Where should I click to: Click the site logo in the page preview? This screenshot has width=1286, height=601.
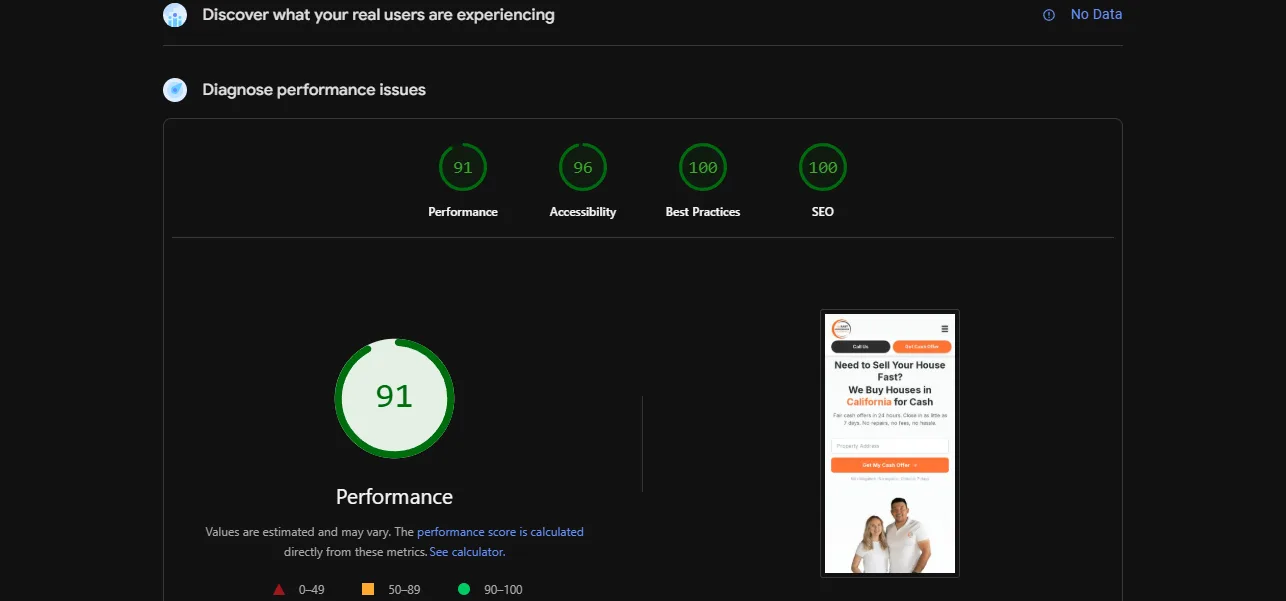841,328
